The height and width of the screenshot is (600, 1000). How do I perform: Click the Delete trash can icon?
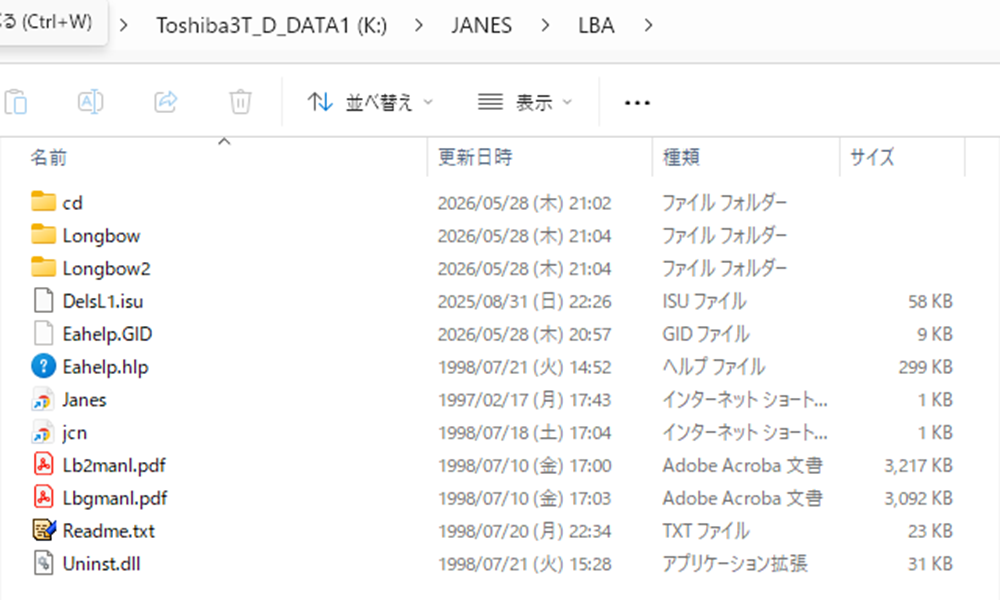240,102
